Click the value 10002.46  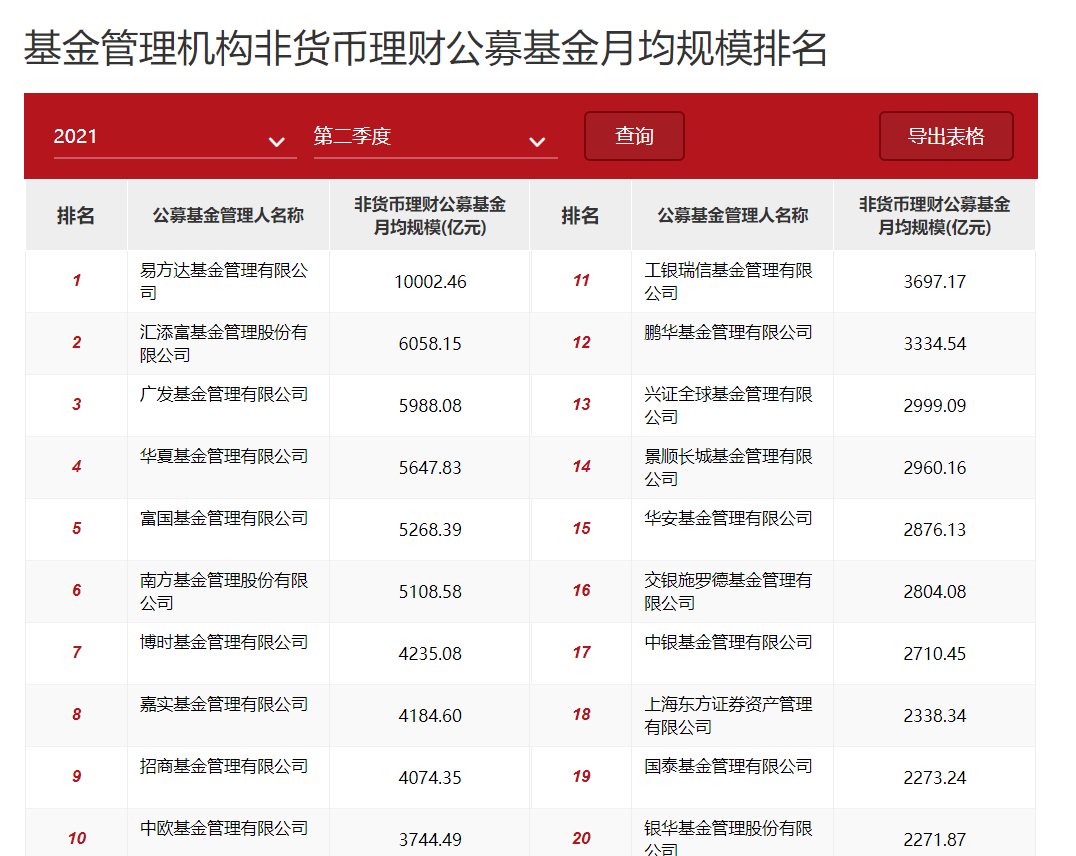coord(430,282)
